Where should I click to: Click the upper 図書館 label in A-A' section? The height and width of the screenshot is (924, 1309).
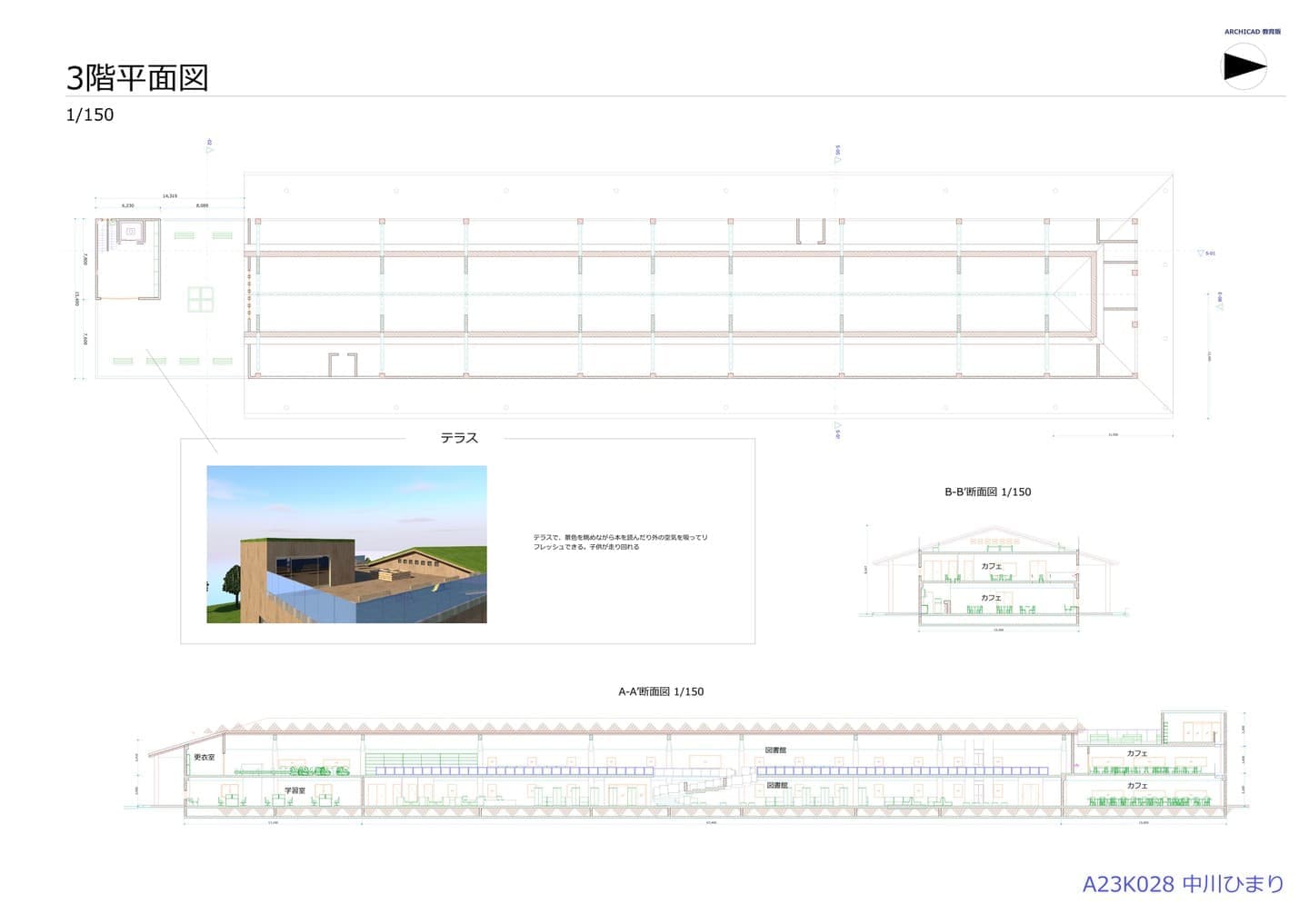(775, 750)
